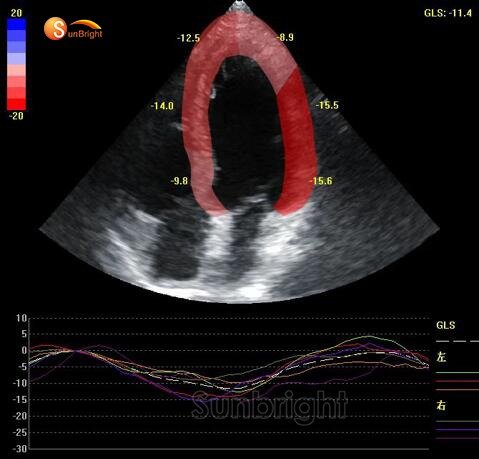The image size is (479, 459).
Task: Click the dashed white GLS legend line
Action: click(x=457, y=341)
